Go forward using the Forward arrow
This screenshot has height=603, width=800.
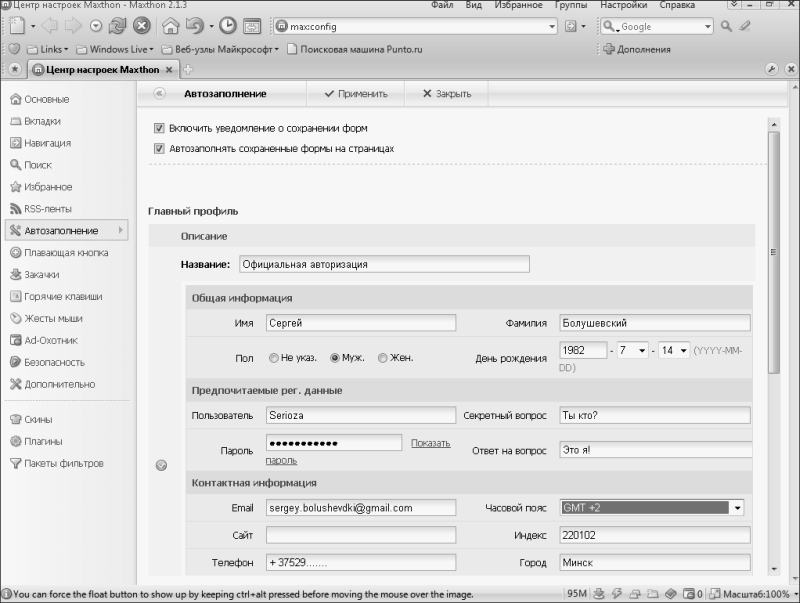pos(73,26)
